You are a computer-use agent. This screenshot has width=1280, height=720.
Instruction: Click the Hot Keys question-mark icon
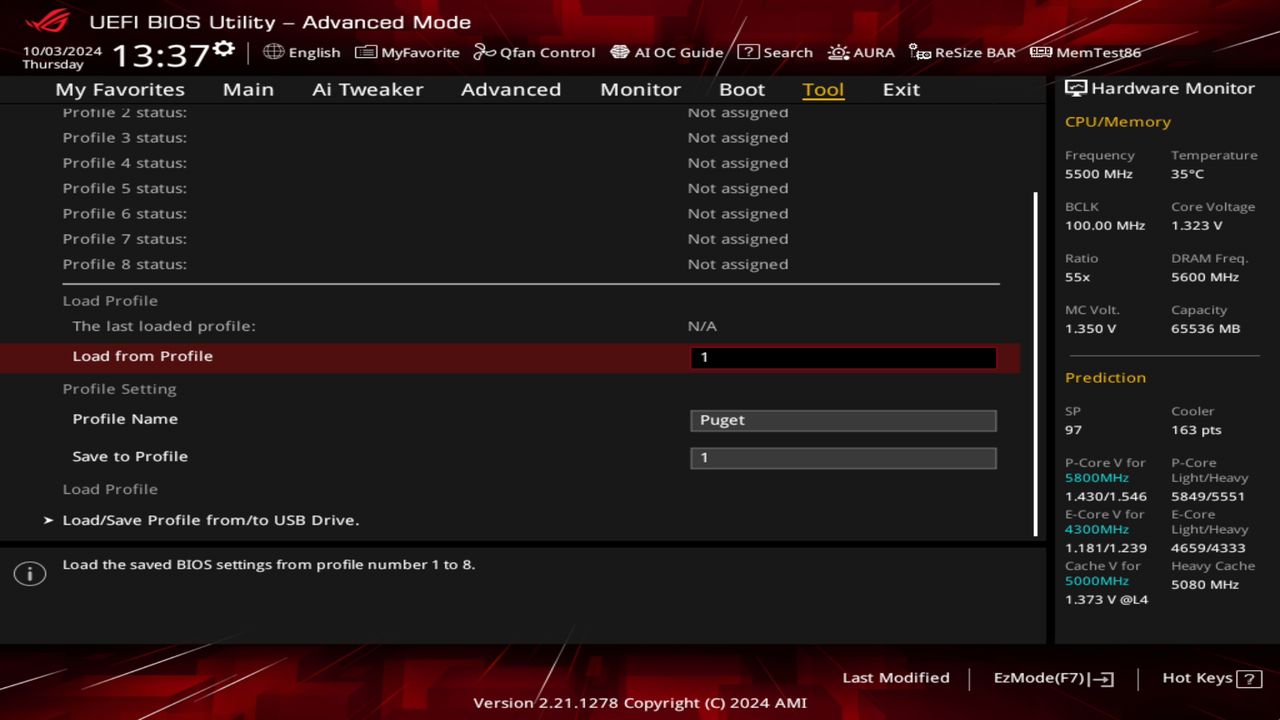click(1249, 679)
